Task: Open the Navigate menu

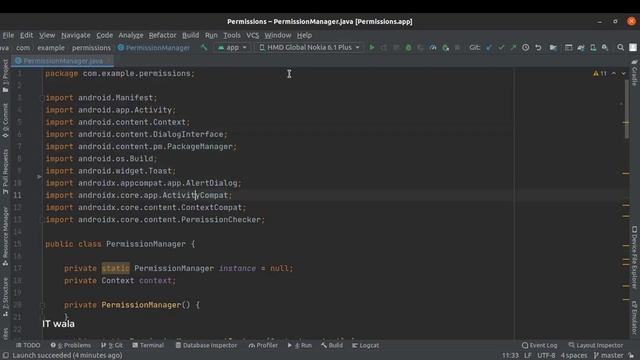Action: point(76,35)
